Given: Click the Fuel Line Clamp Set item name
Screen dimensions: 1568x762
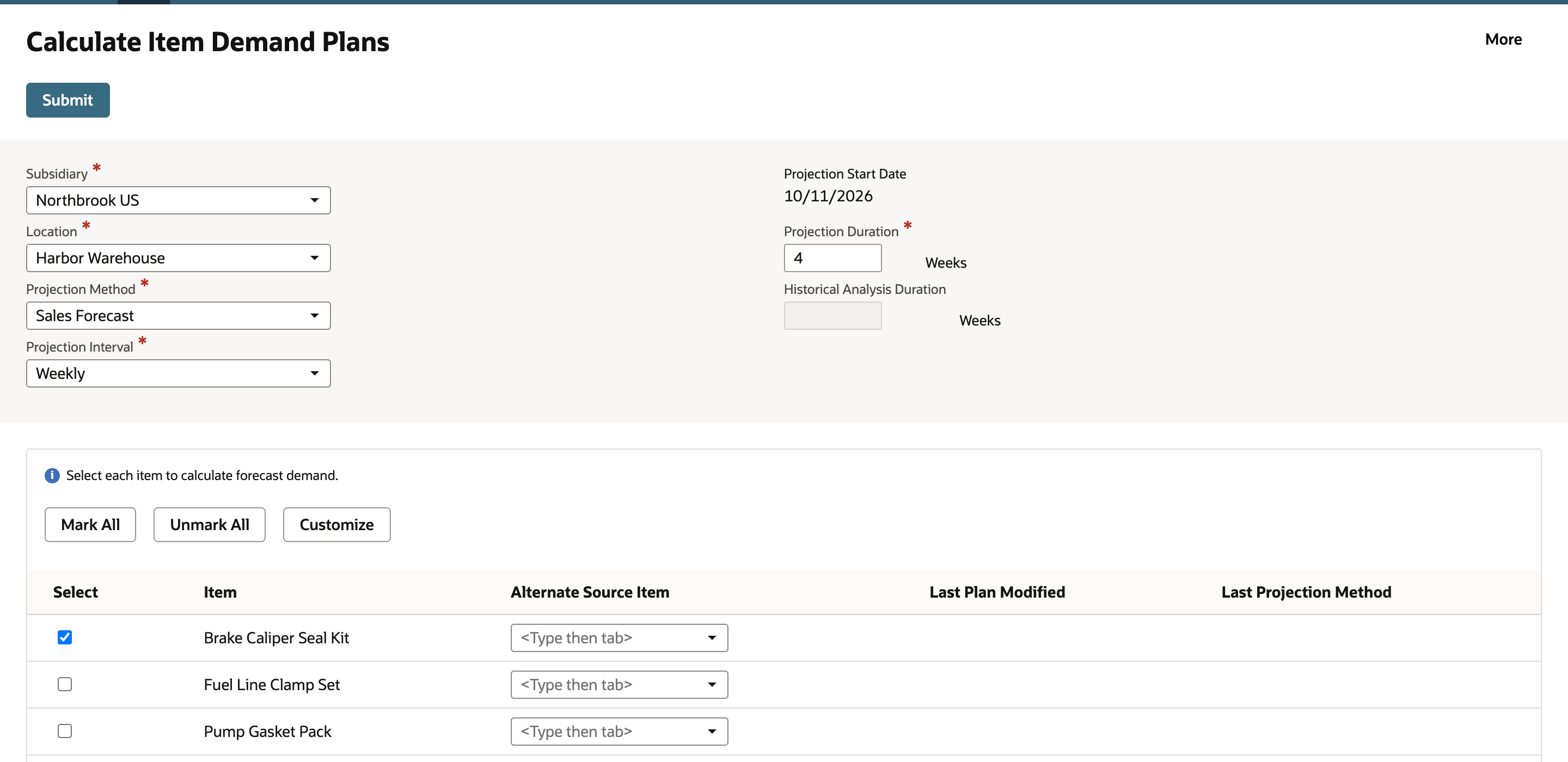Looking at the screenshot, I should pos(272,685).
